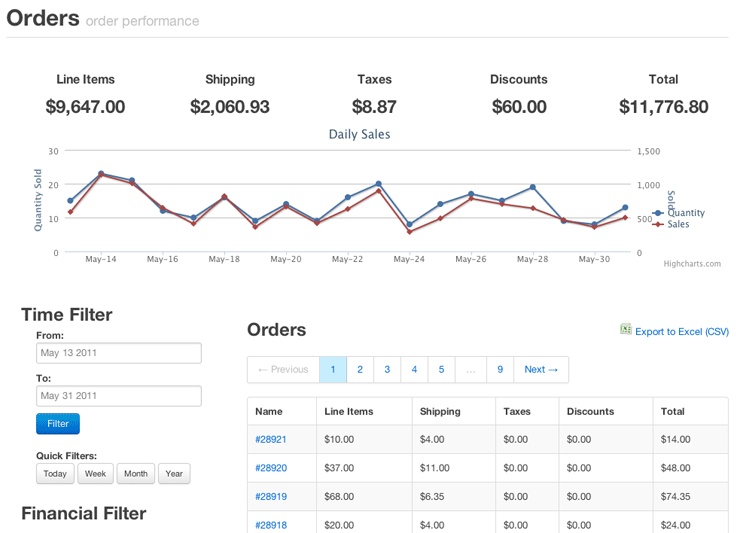Open order #28919
The height and width of the screenshot is (533, 740).
(271, 497)
